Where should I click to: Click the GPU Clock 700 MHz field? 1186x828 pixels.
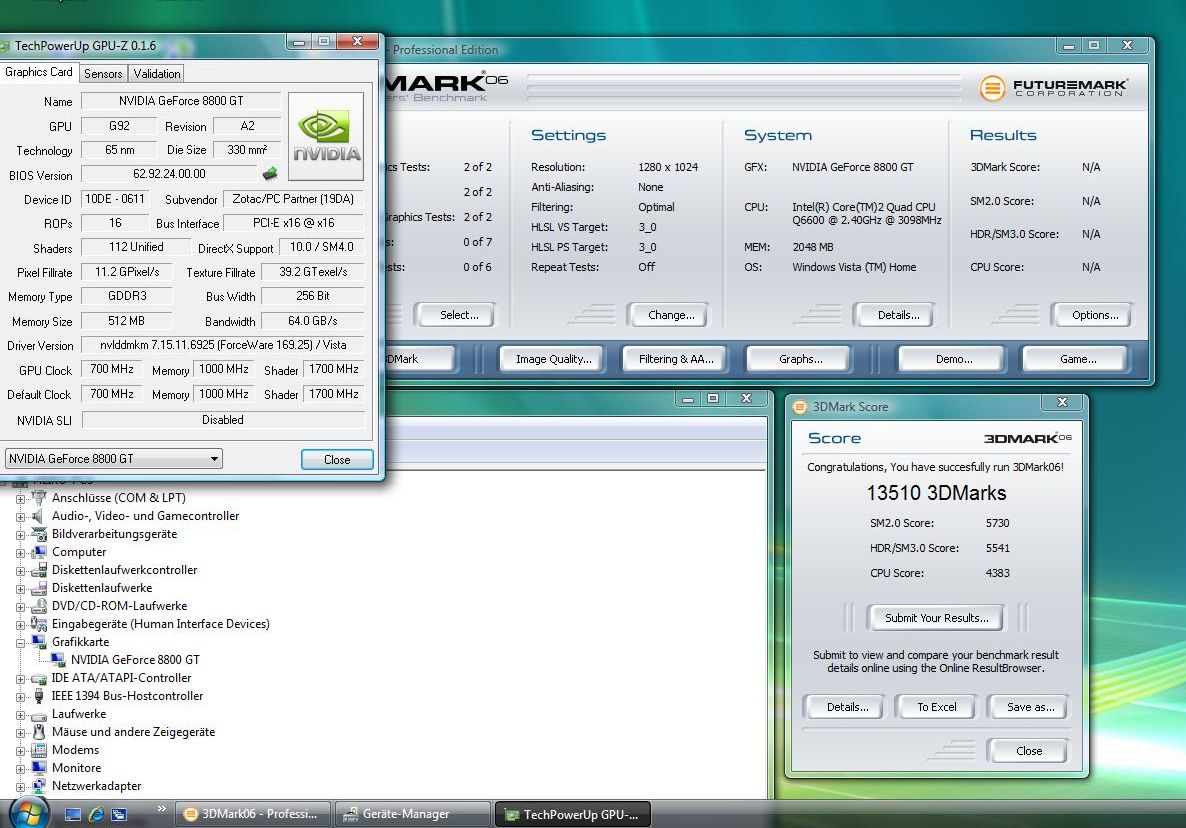(x=112, y=369)
